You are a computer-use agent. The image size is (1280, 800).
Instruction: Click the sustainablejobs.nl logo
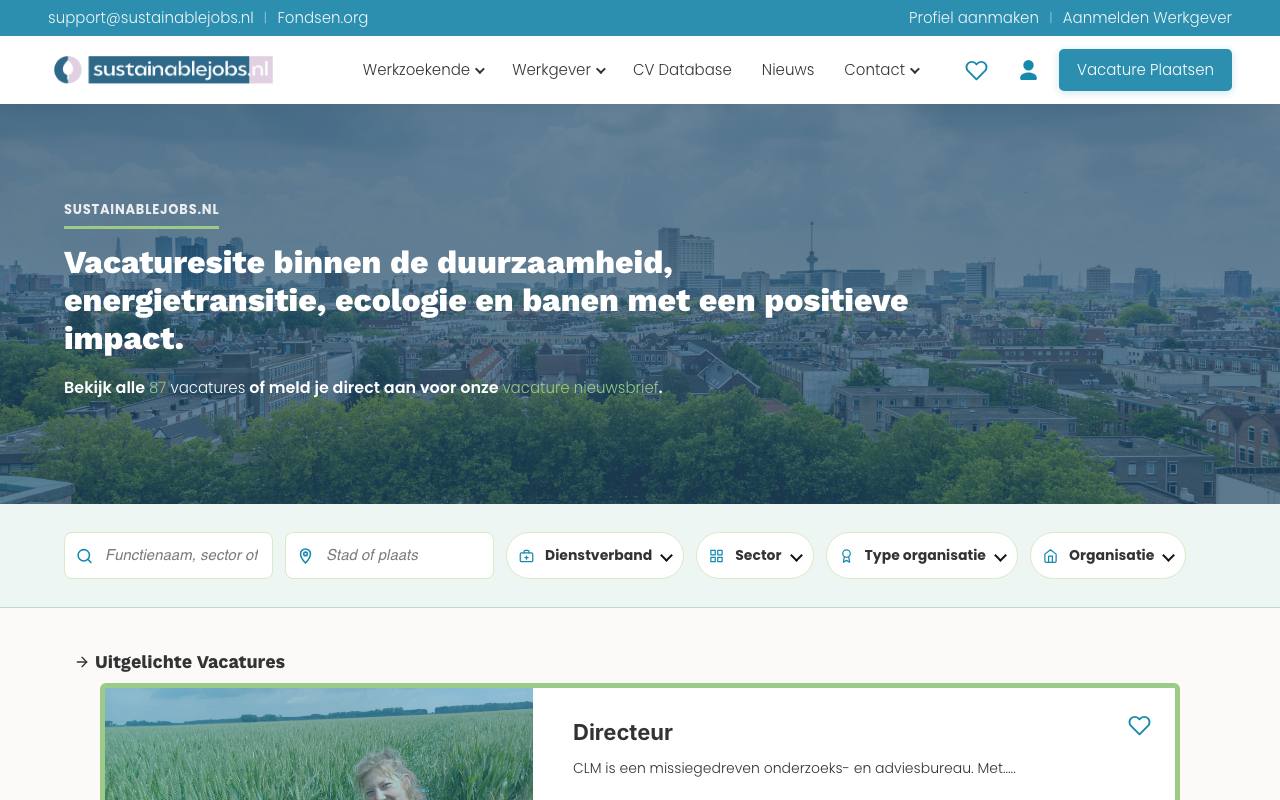[x=163, y=70]
